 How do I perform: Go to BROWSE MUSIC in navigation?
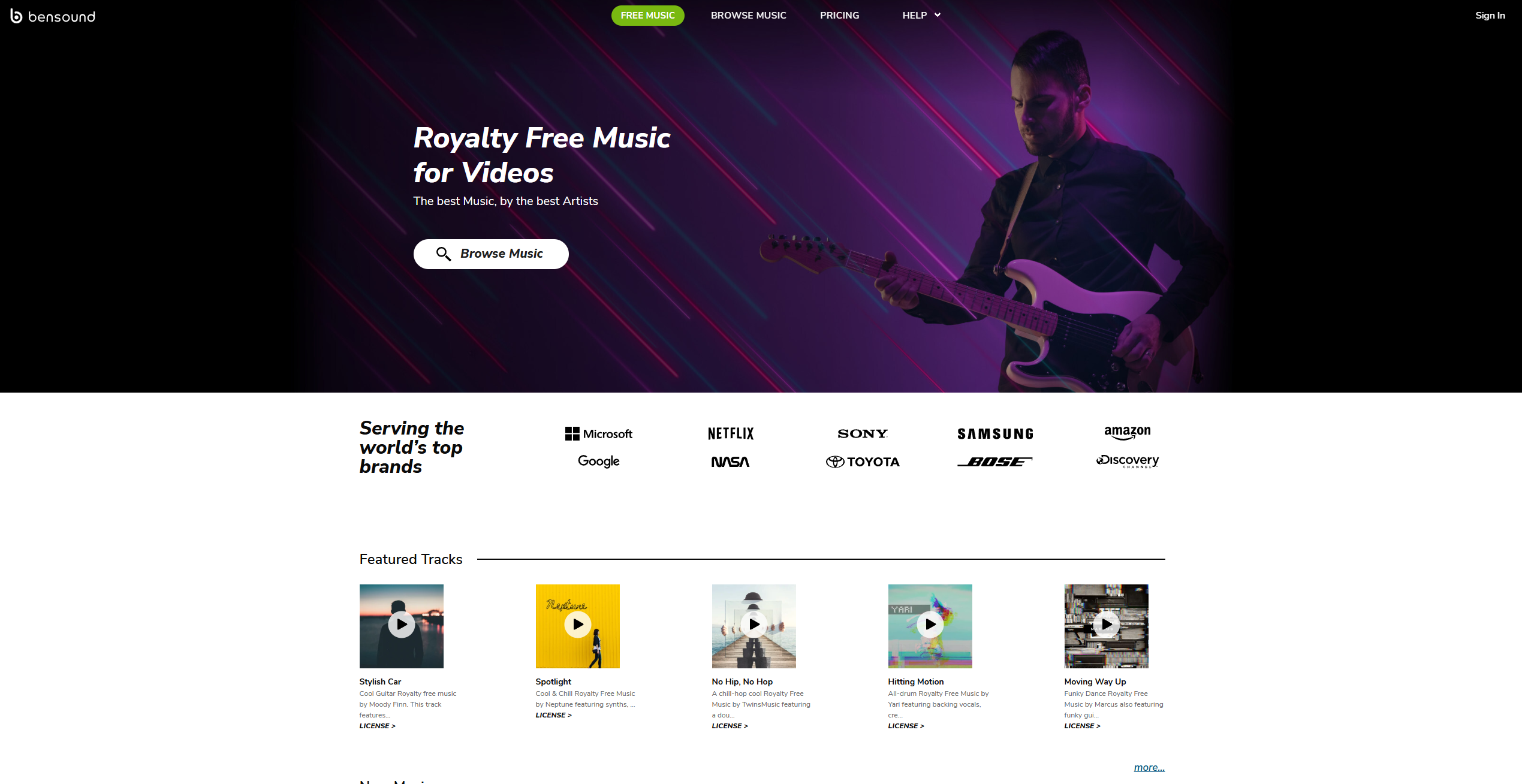(749, 16)
